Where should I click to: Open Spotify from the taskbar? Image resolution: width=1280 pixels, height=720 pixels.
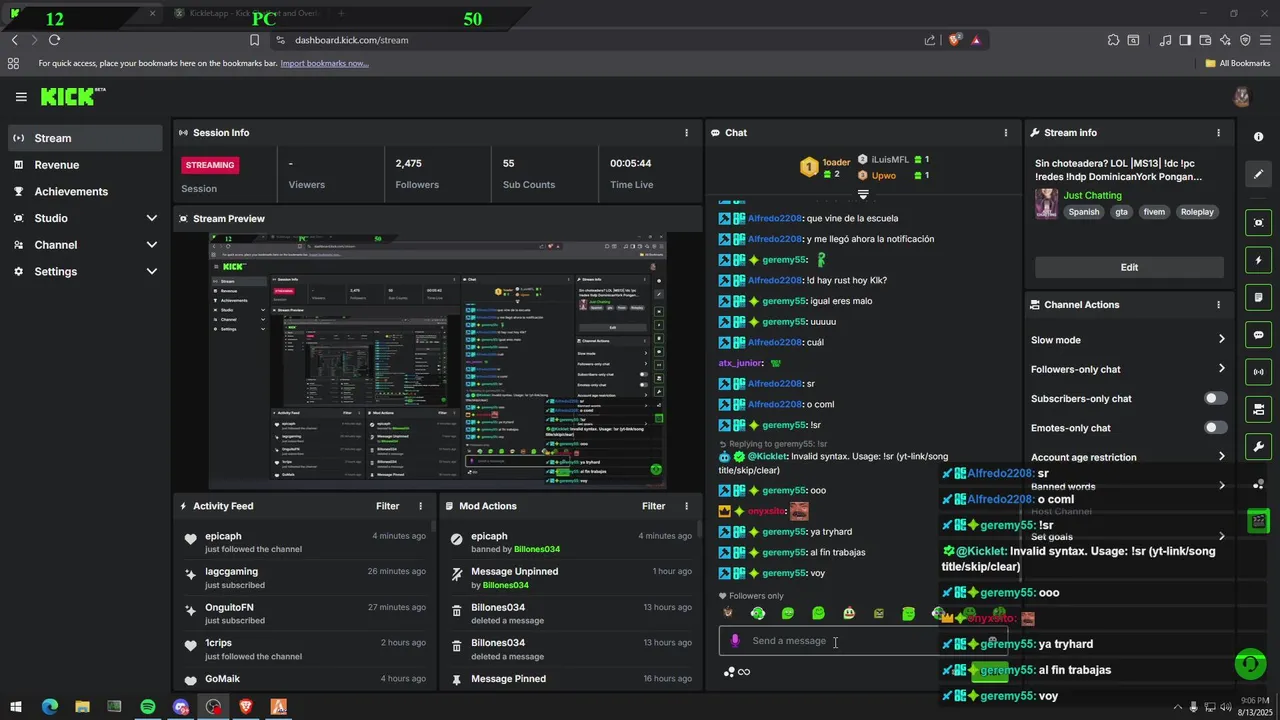[148, 707]
